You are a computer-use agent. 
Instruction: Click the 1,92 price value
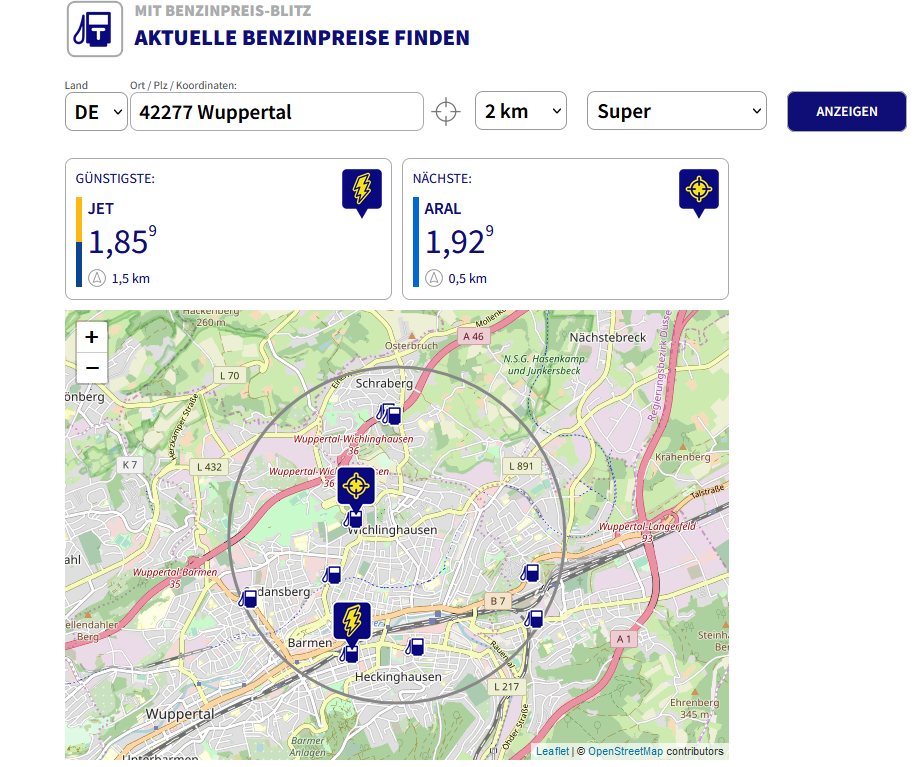tap(459, 241)
